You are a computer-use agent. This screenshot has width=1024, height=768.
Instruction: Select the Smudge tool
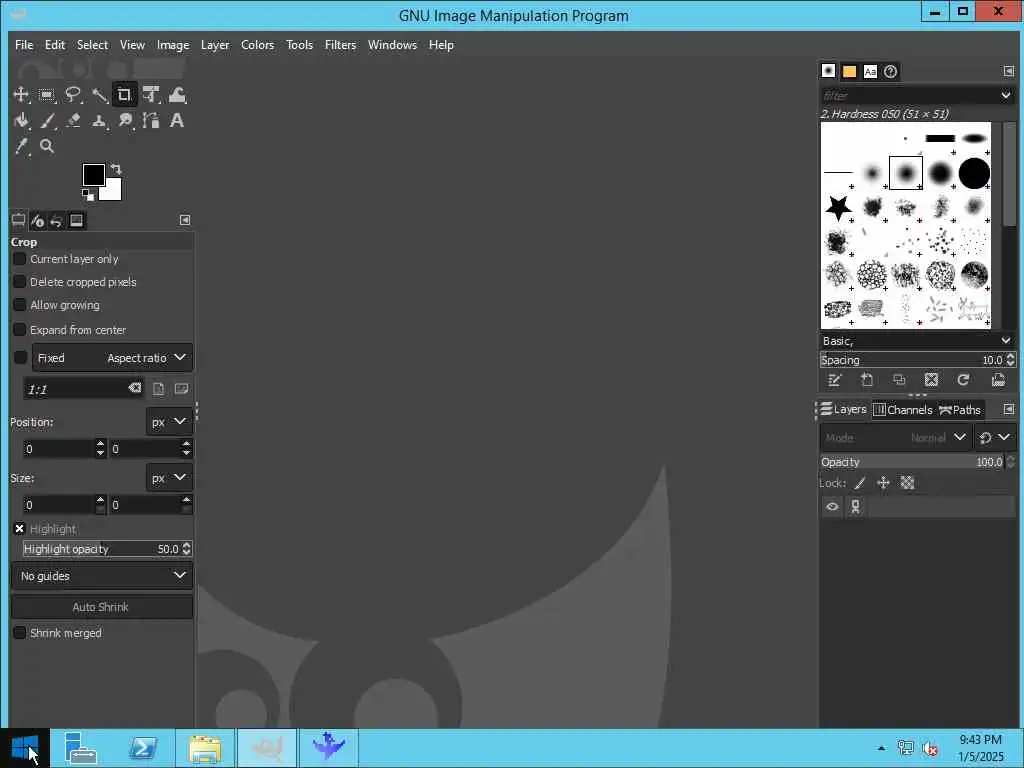click(x=125, y=120)
